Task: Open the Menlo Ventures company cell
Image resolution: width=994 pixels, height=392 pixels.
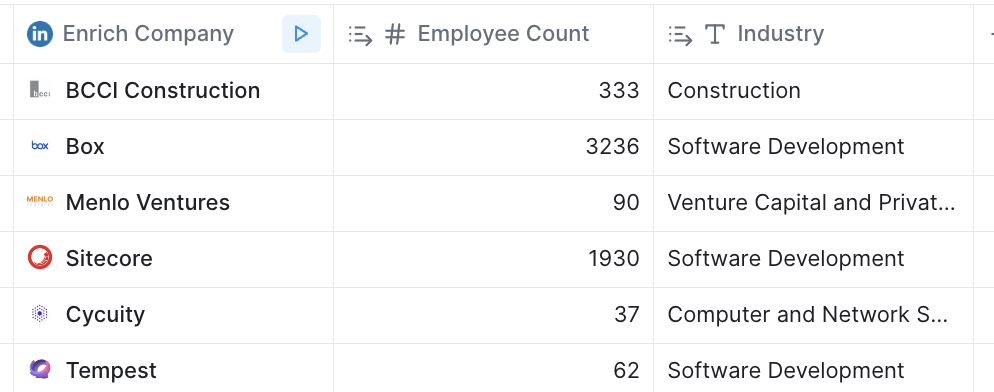Action: tap(174, 203)
